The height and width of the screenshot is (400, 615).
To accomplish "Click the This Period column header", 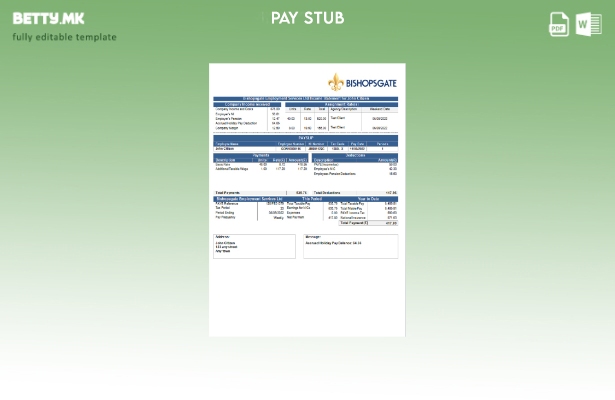I will click(x=311, y=198).
